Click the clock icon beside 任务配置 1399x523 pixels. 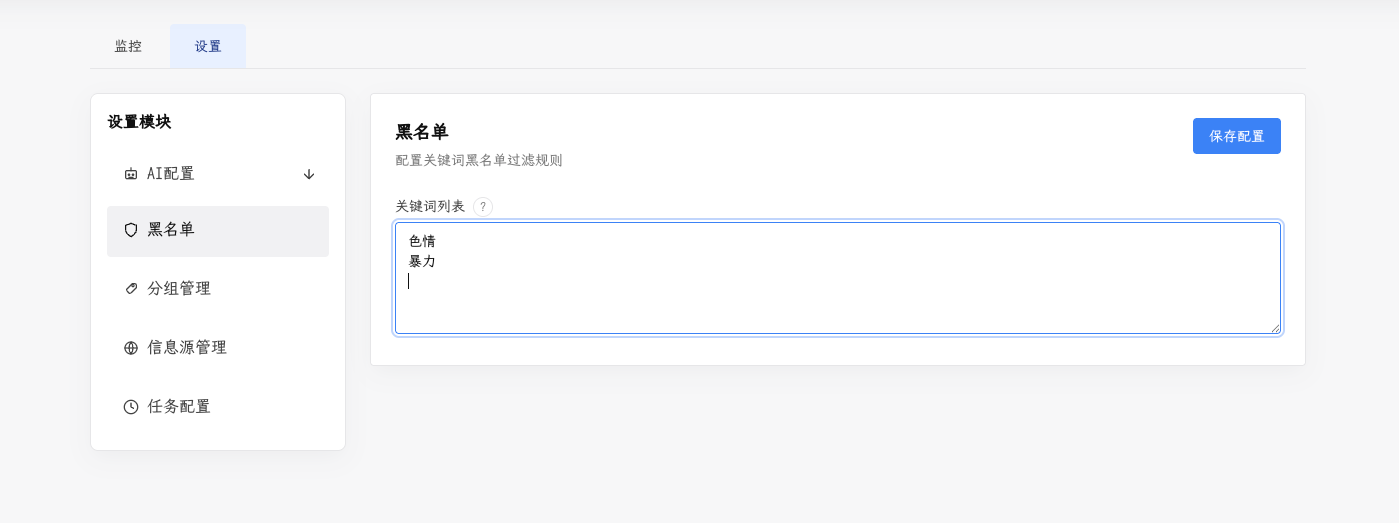click(131, 407)
